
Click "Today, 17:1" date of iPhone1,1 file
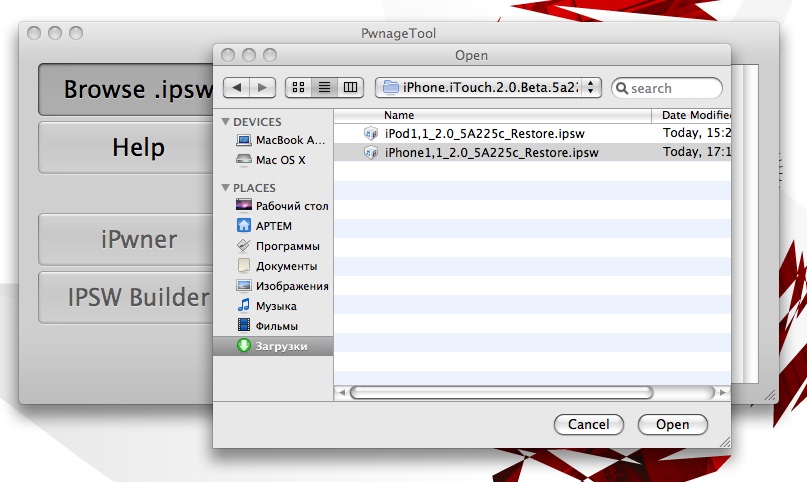pyautogui.click(x=697, y=152)
